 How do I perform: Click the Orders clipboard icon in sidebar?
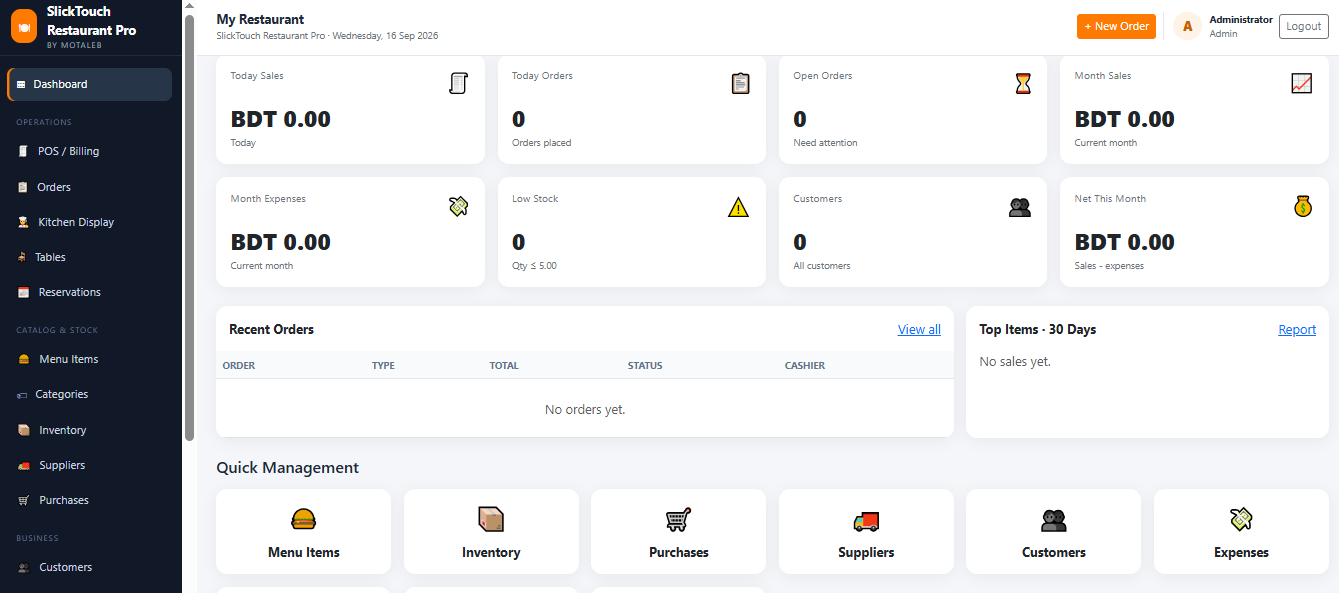(23, 187)
